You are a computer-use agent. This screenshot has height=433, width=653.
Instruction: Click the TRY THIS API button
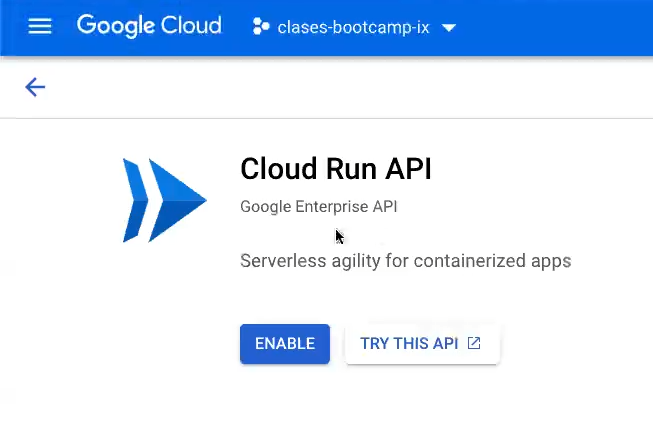tap(422, 344)
